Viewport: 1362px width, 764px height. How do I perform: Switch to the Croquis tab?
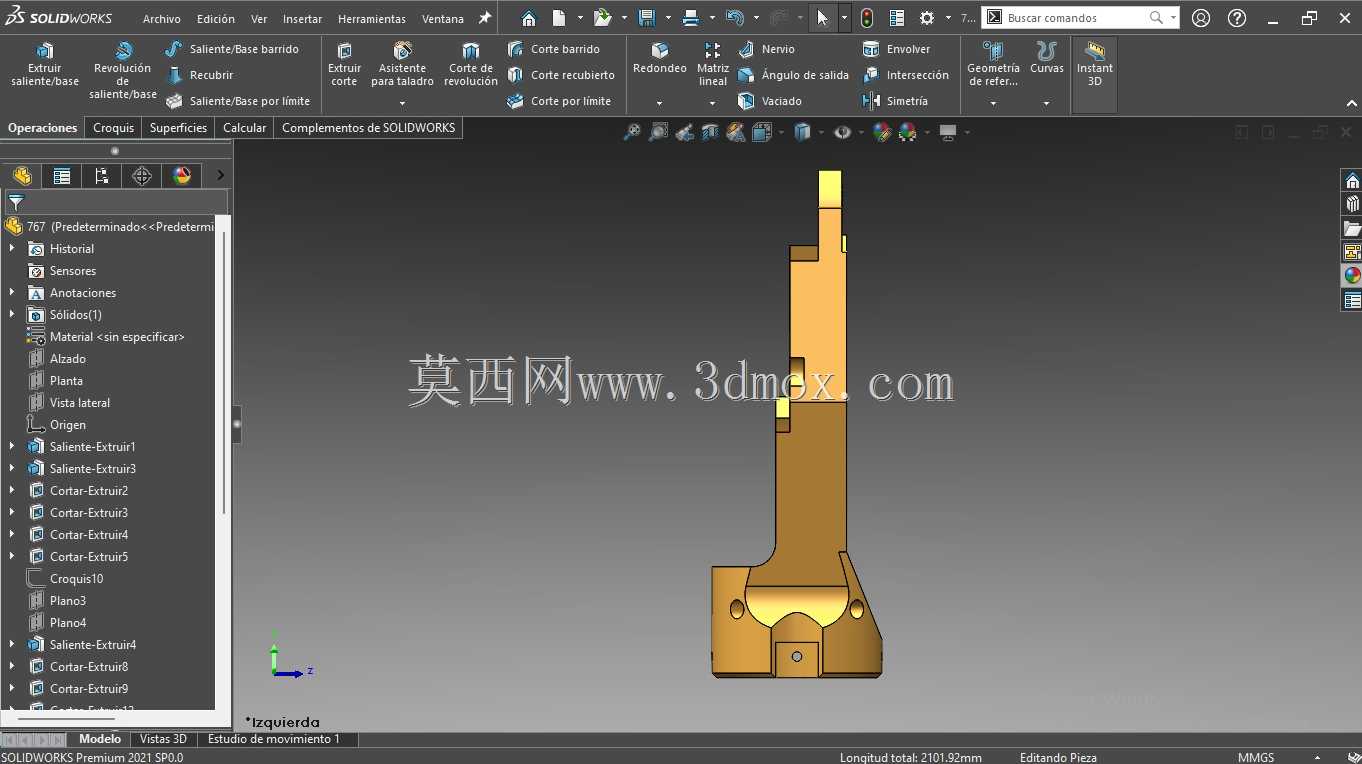pos(113,128)
